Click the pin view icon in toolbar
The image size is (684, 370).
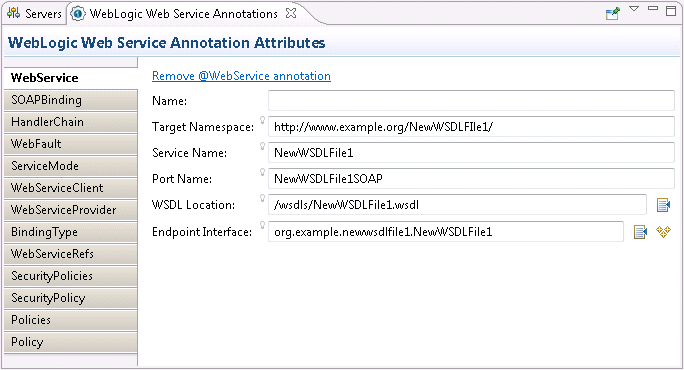point(612,14)
